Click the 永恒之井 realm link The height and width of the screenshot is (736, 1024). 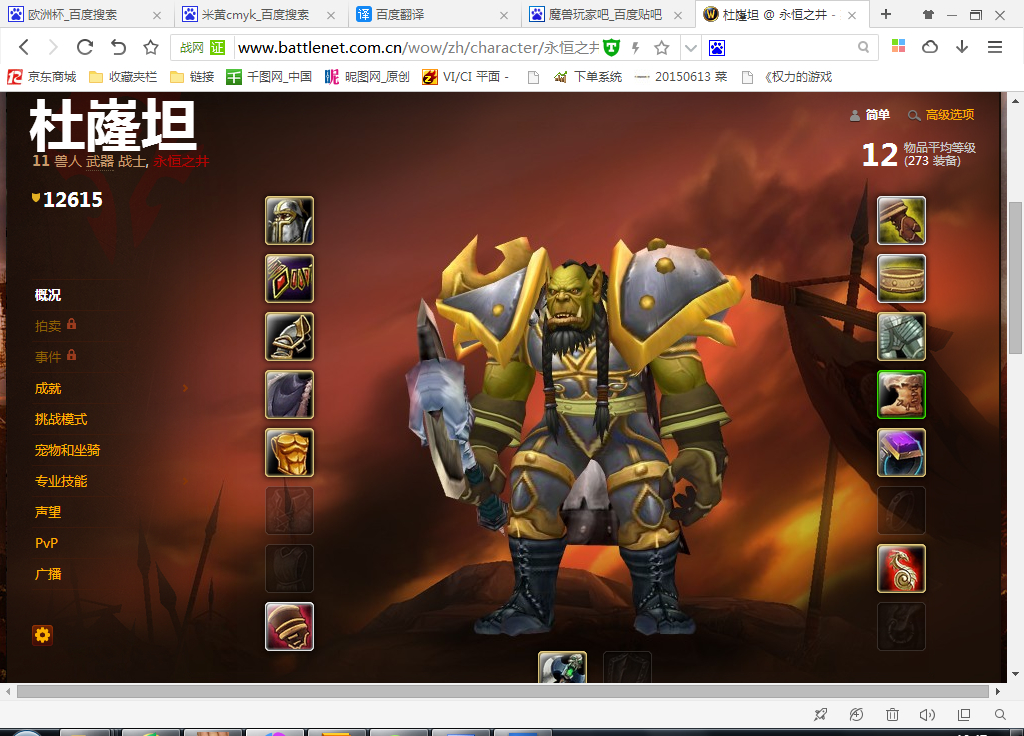[x=182, y=161]
